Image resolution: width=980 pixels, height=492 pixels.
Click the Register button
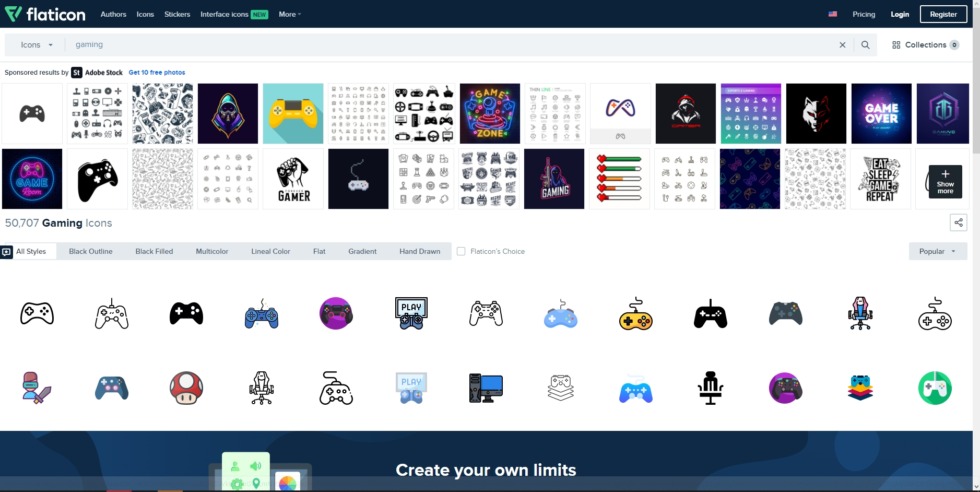click(x=943, y=14)
